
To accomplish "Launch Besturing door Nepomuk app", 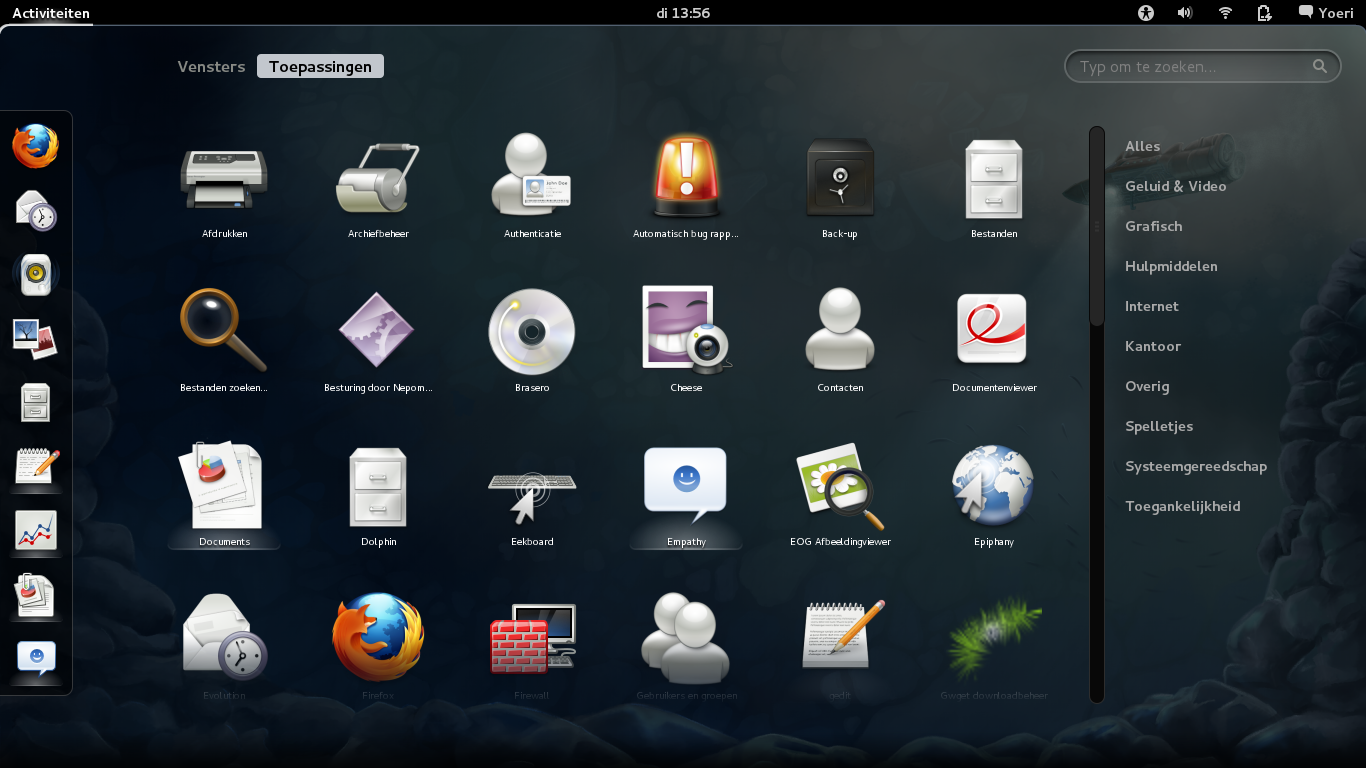I will point(378,342).
